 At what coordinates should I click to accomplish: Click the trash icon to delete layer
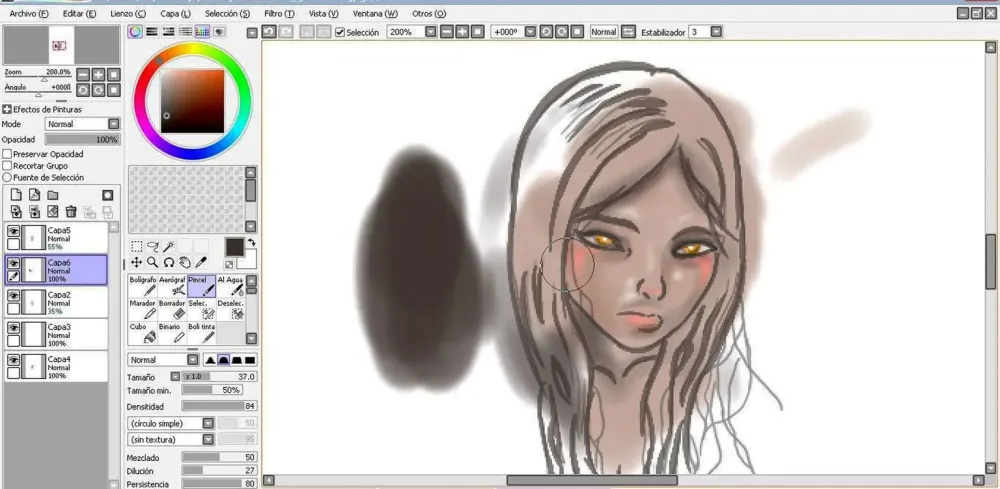pos(71,211)
